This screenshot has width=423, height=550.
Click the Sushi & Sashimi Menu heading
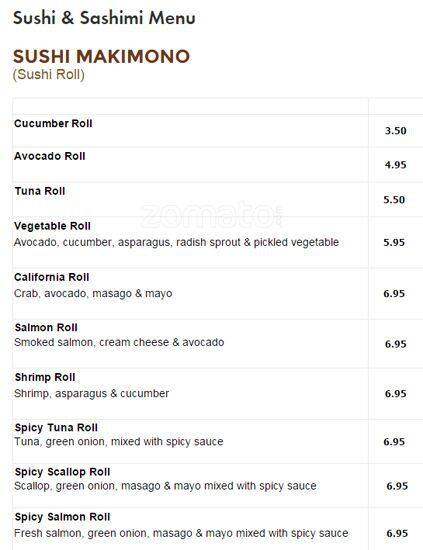coord(104,18)
